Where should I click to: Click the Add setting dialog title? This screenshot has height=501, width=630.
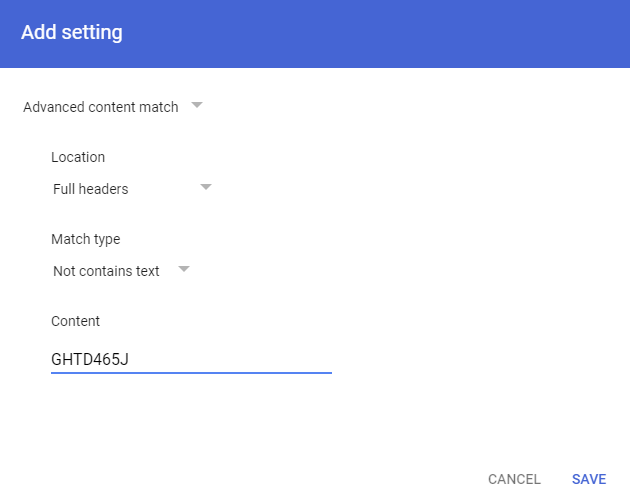pos(72,33)
